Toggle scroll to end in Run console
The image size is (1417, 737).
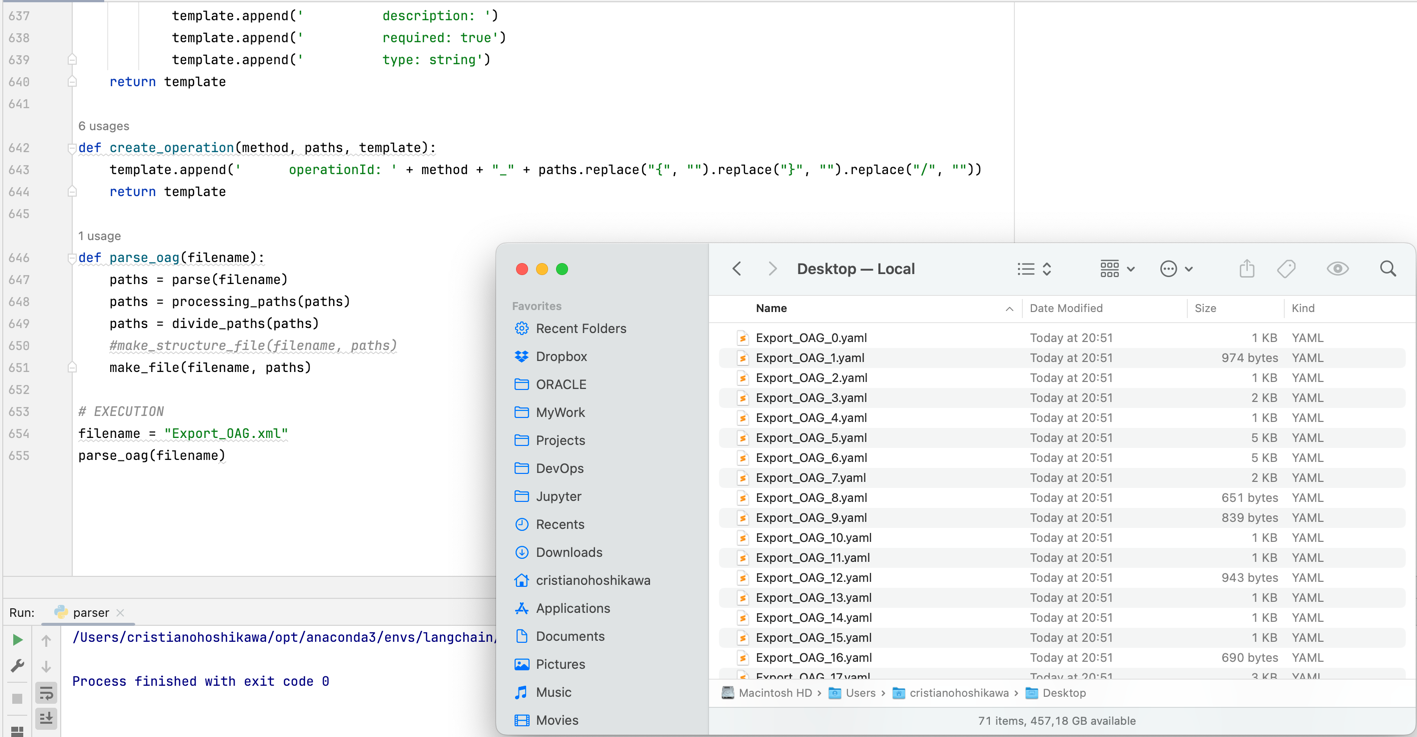(46, 718)
